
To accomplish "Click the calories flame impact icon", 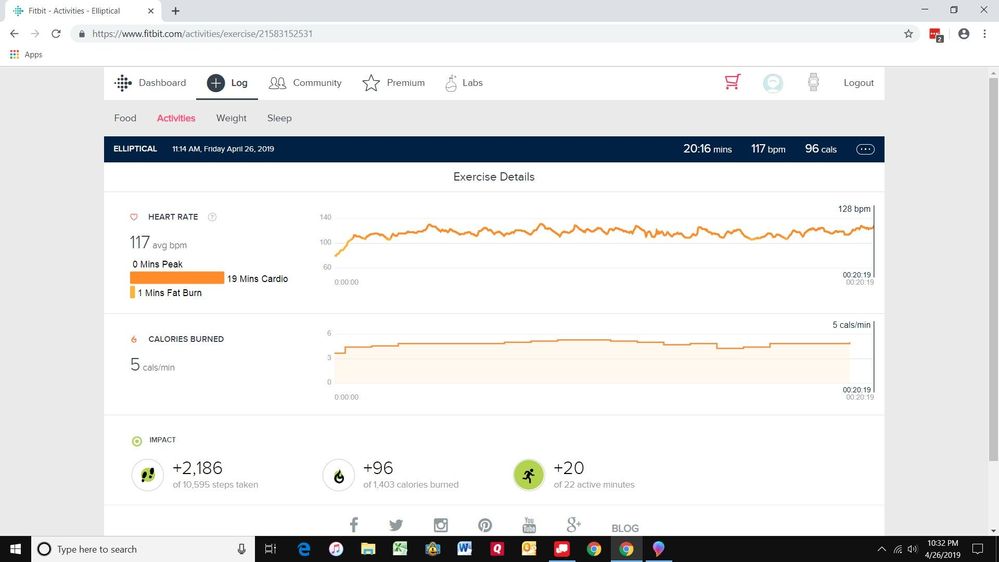I will click(x=338, y=475).
